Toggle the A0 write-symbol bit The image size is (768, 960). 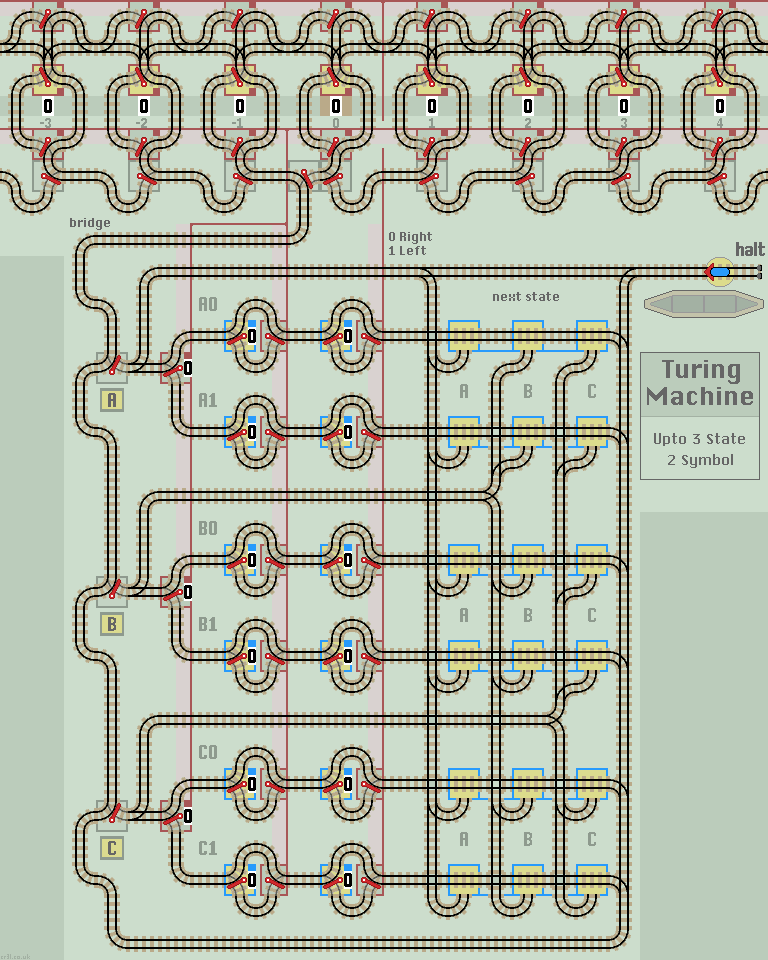252,336
